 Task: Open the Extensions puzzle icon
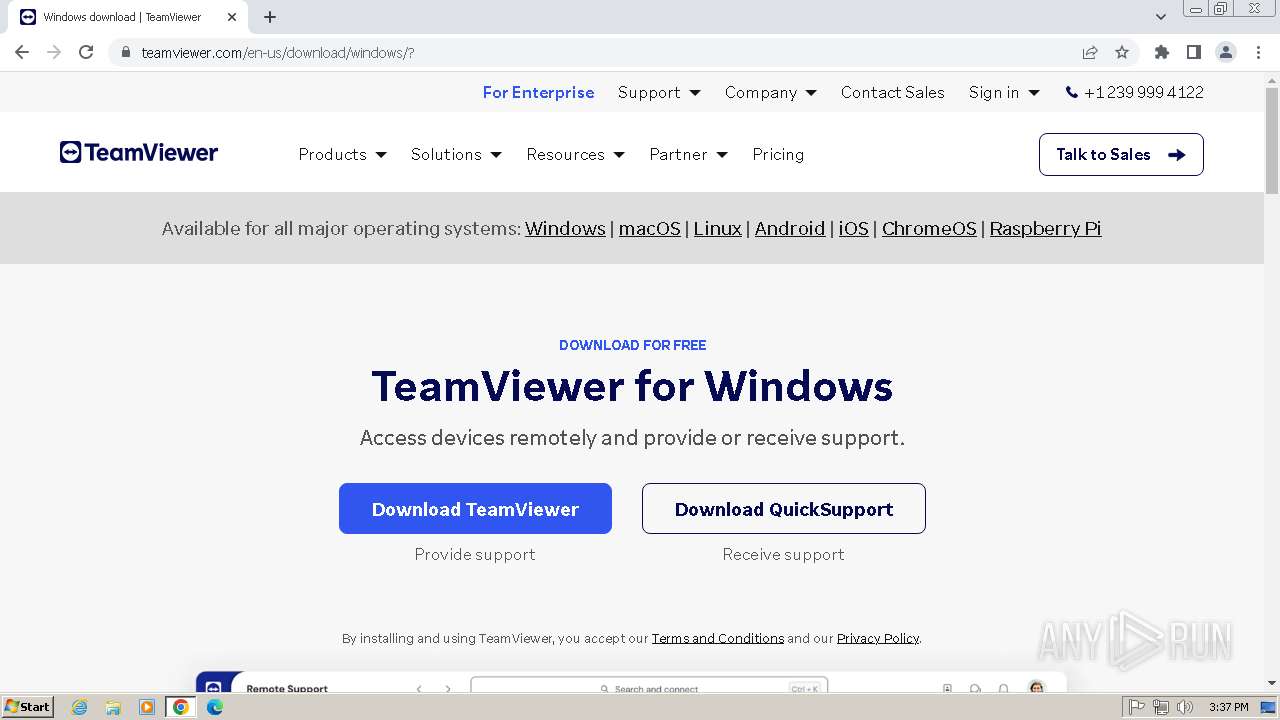tap(1161, 52)
